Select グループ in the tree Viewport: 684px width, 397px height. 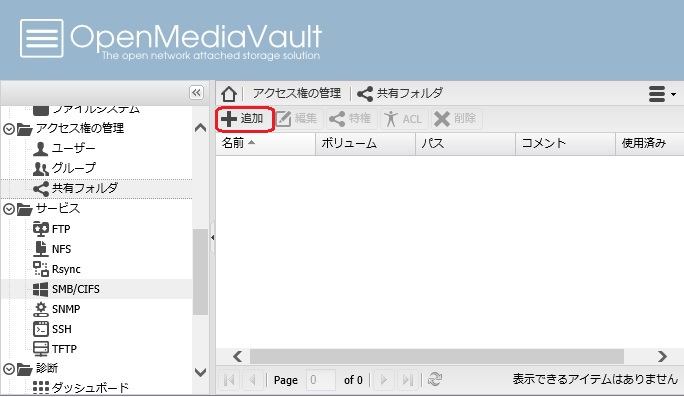[x=74, y=168]
